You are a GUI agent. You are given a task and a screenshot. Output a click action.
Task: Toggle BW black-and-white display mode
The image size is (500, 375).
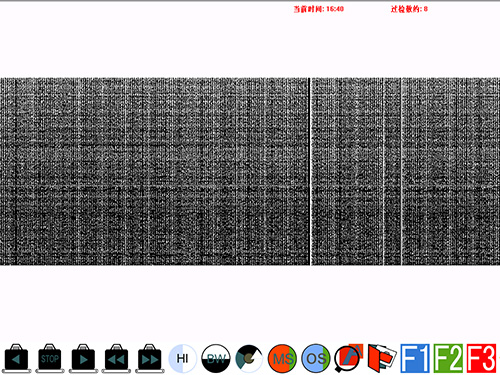(216, 358)
